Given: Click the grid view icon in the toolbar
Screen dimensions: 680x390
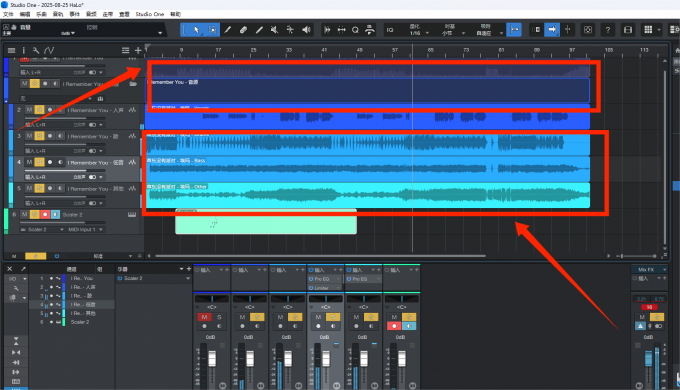Looking at the screenshot, I should coord(648,29).
